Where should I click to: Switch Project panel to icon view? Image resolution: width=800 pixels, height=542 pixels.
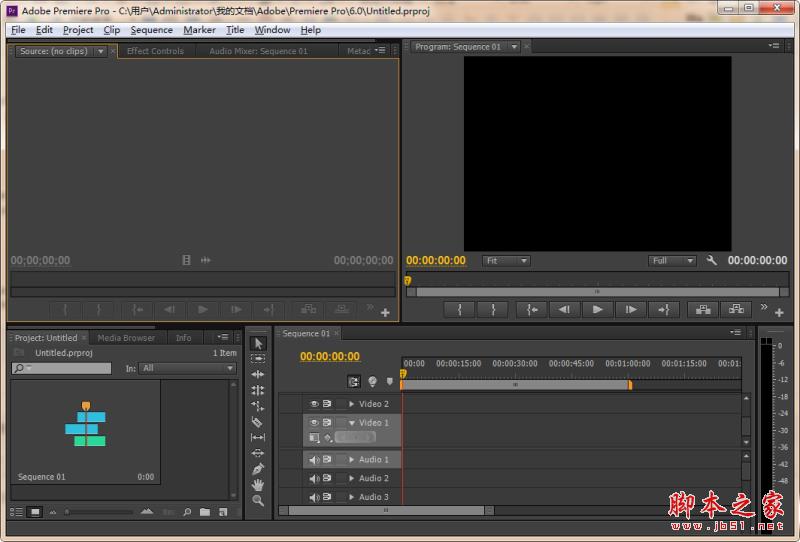click(35, 512)
